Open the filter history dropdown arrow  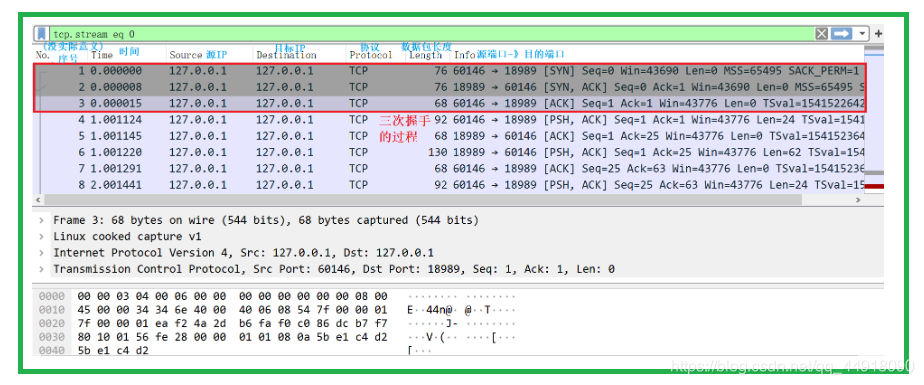coord(863,34)
